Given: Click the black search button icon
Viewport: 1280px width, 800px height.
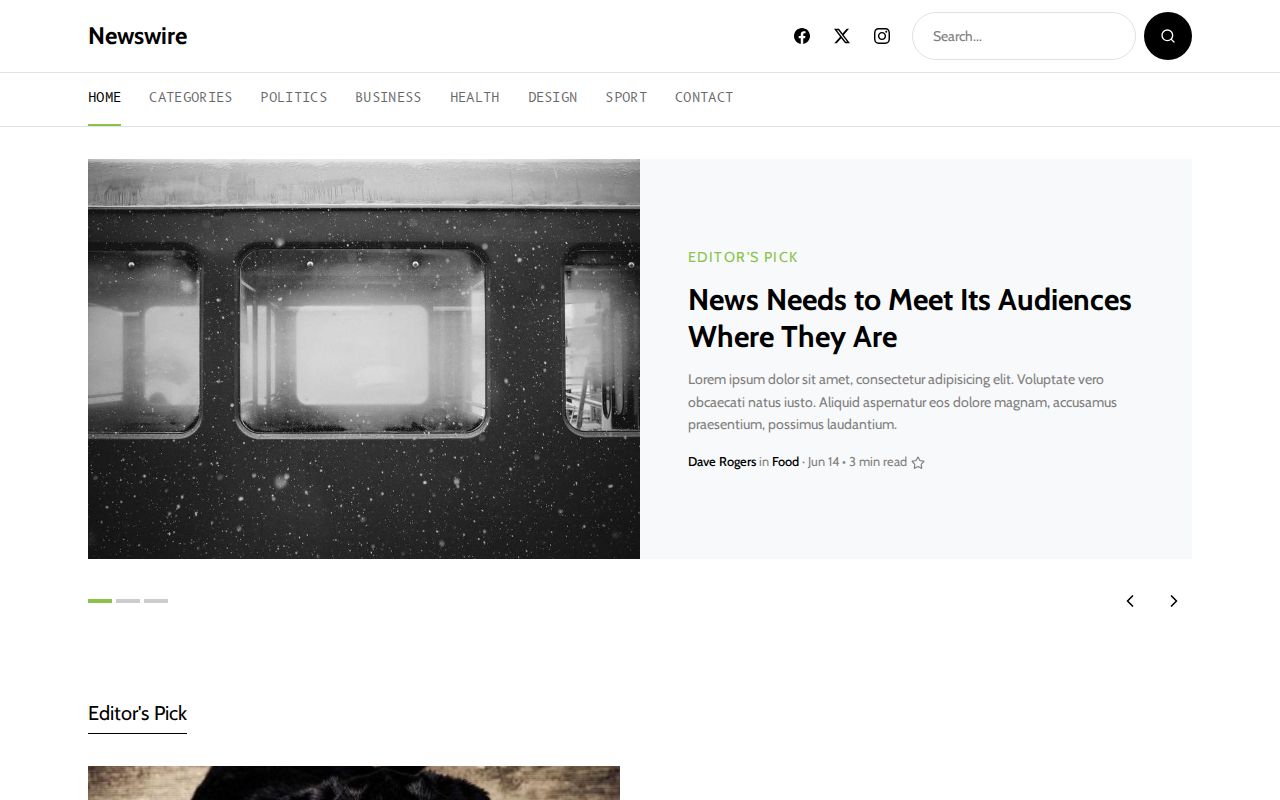Looking at the screenshot, I should click(1168, 36).
